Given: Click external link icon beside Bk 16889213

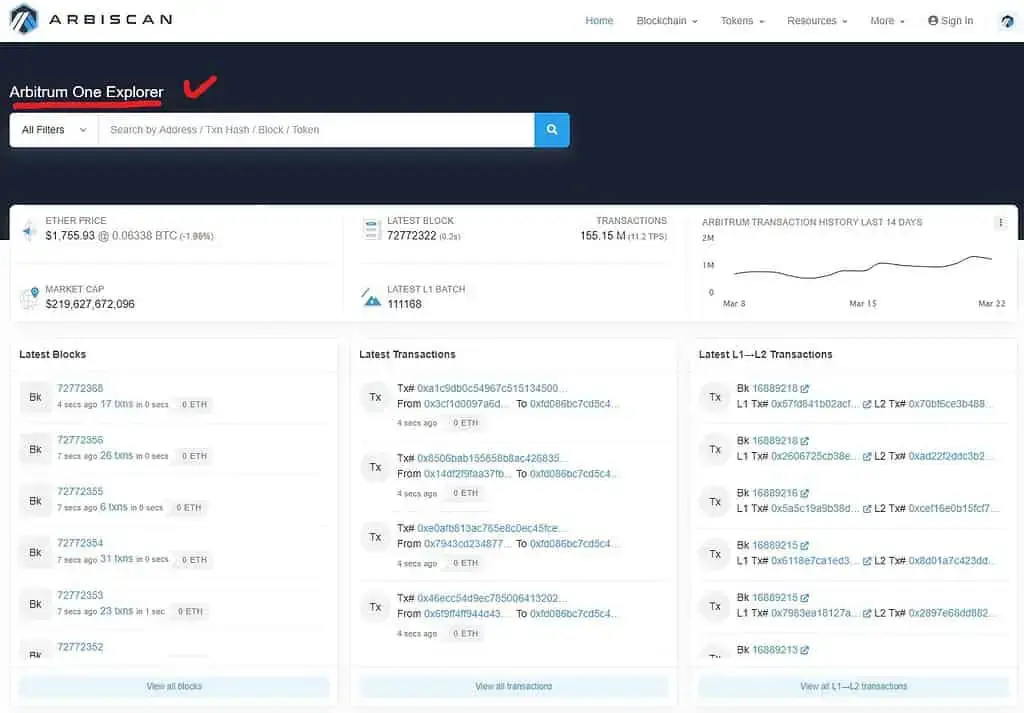Looking at the screenshot, I should (805, 650).
